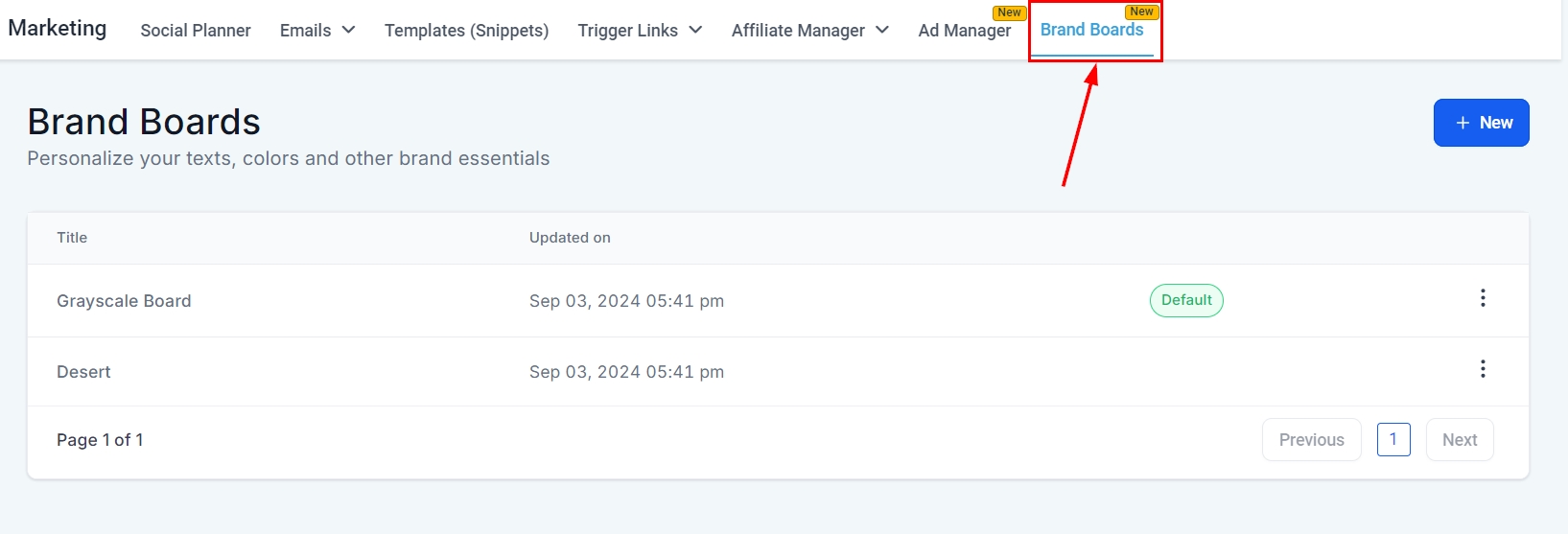
Task: Click the plus icon in New button
Action: pyautogui.click(x=1463, y=123)
